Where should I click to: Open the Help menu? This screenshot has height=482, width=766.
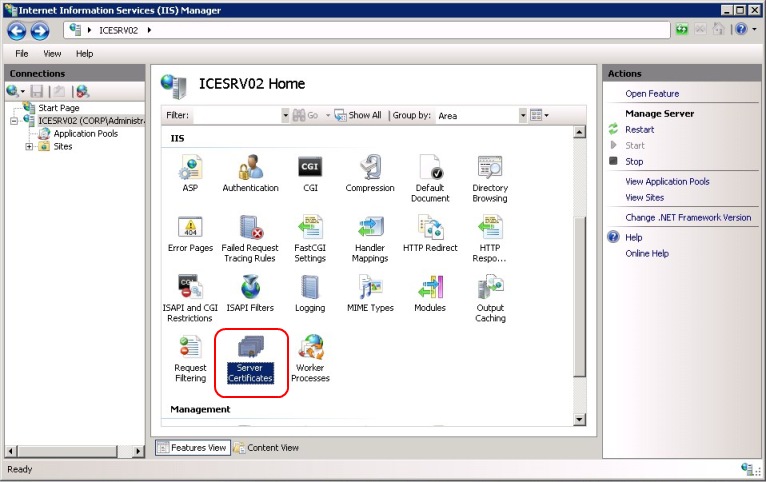[85, 54]
